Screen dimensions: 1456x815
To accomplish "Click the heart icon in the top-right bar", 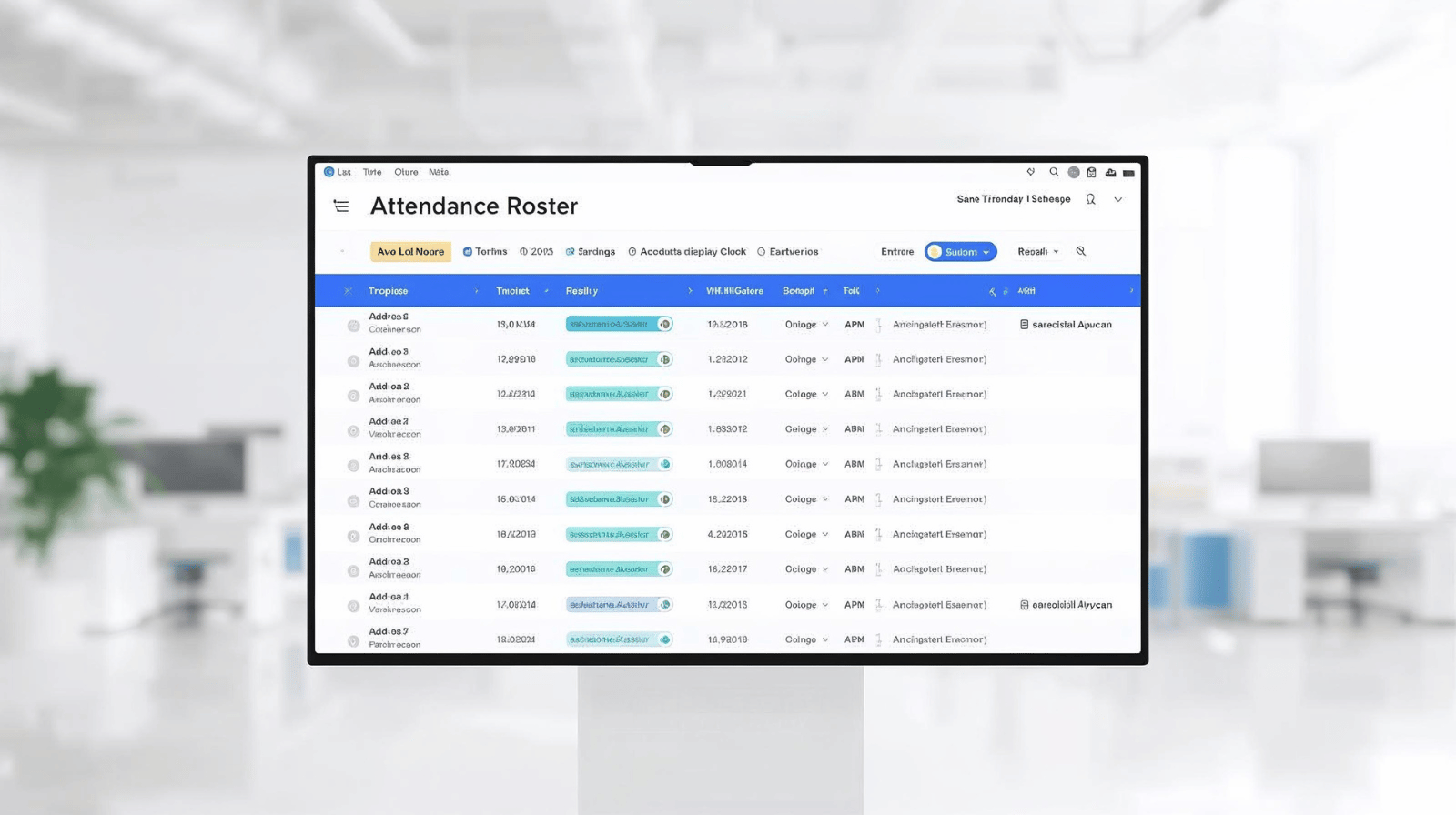I will 1030,172.
